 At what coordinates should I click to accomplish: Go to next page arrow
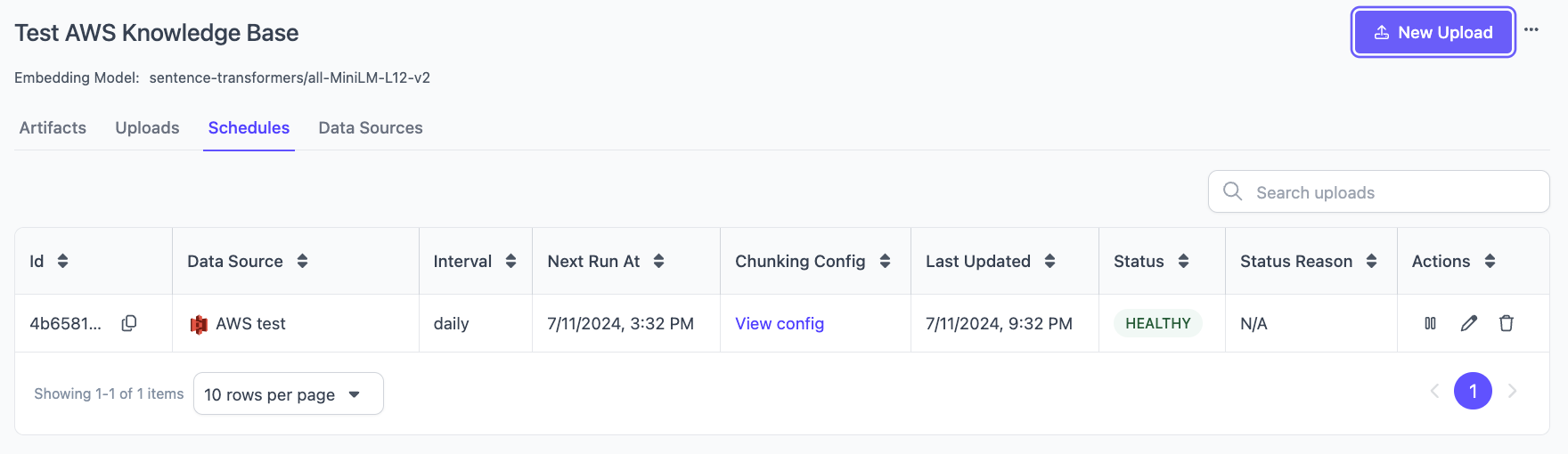click(1512, 391)
